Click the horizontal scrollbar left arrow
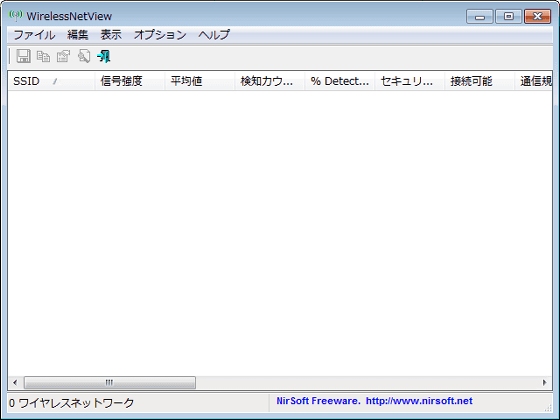560x420 pixels. 15,382
